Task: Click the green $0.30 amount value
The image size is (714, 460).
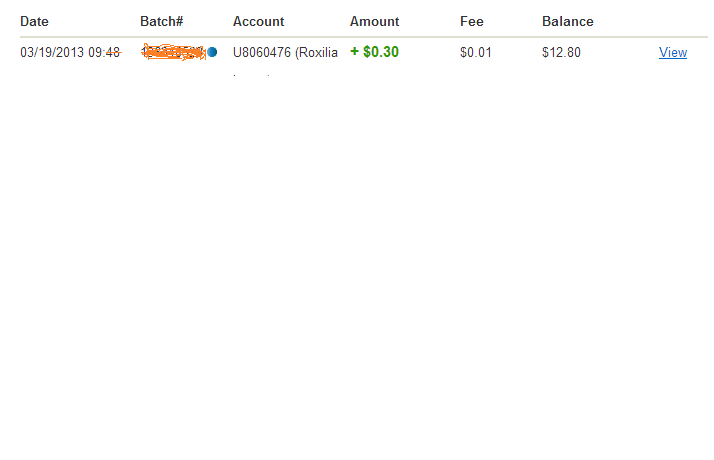Action: 381,52
